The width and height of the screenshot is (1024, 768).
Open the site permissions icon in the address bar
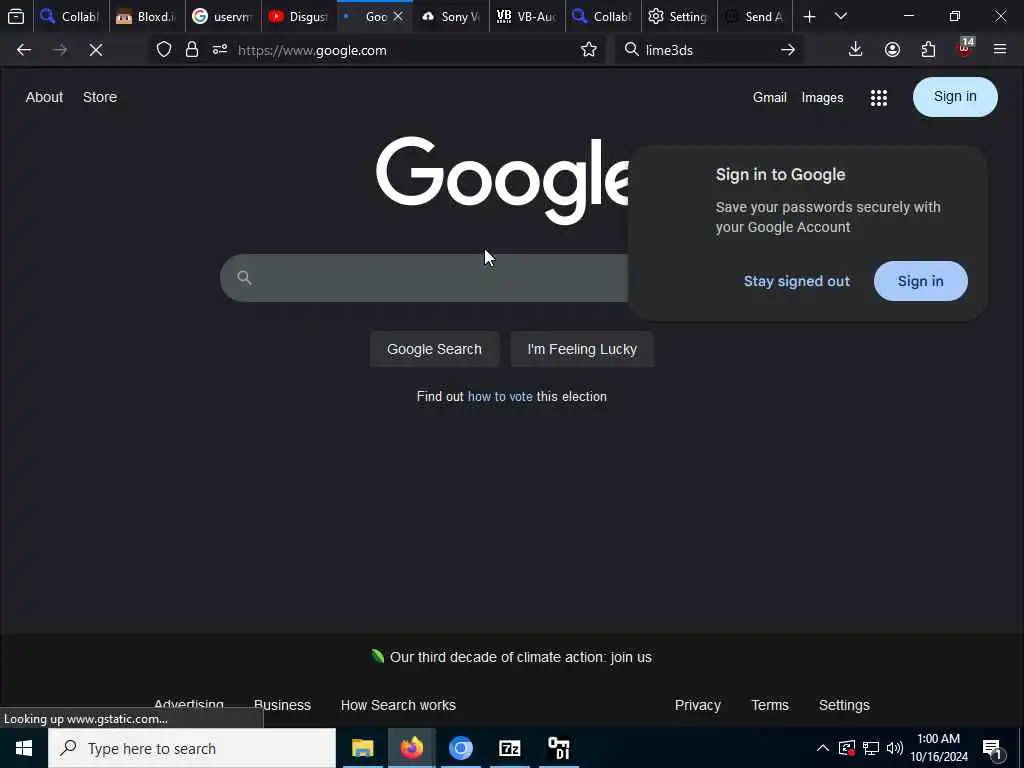click(219, 50)
